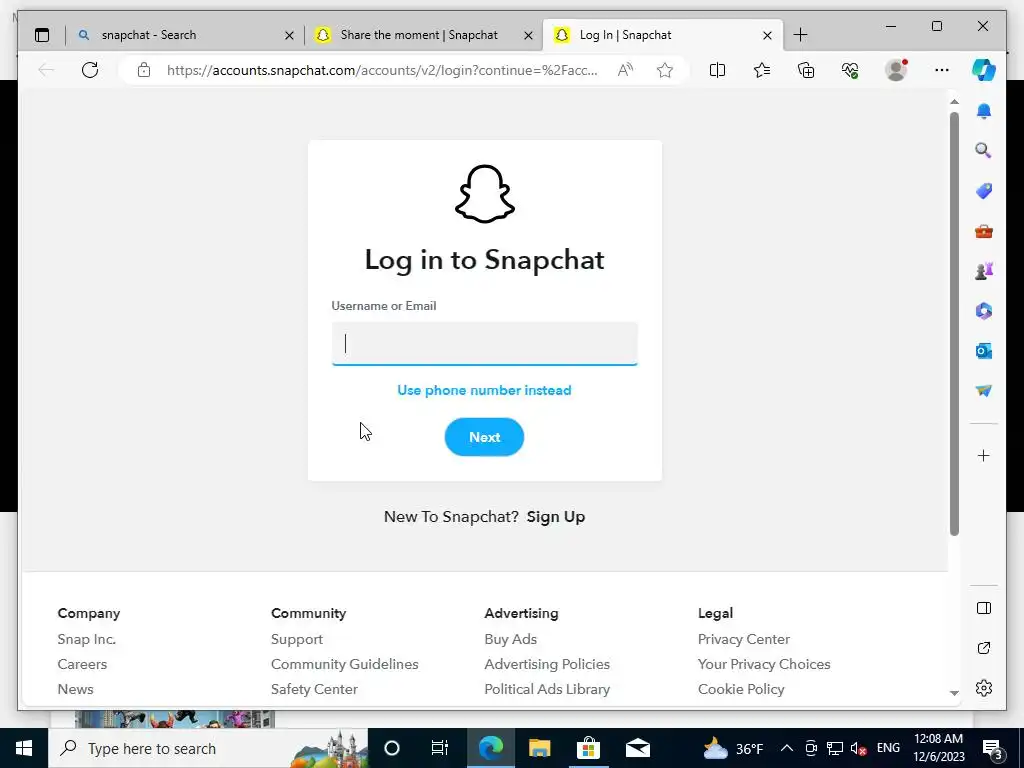Image resolution: width=1024 pixels, height=768 pixels.
Task: Show hidden system tray icons chevron
Action: [787, 748]
